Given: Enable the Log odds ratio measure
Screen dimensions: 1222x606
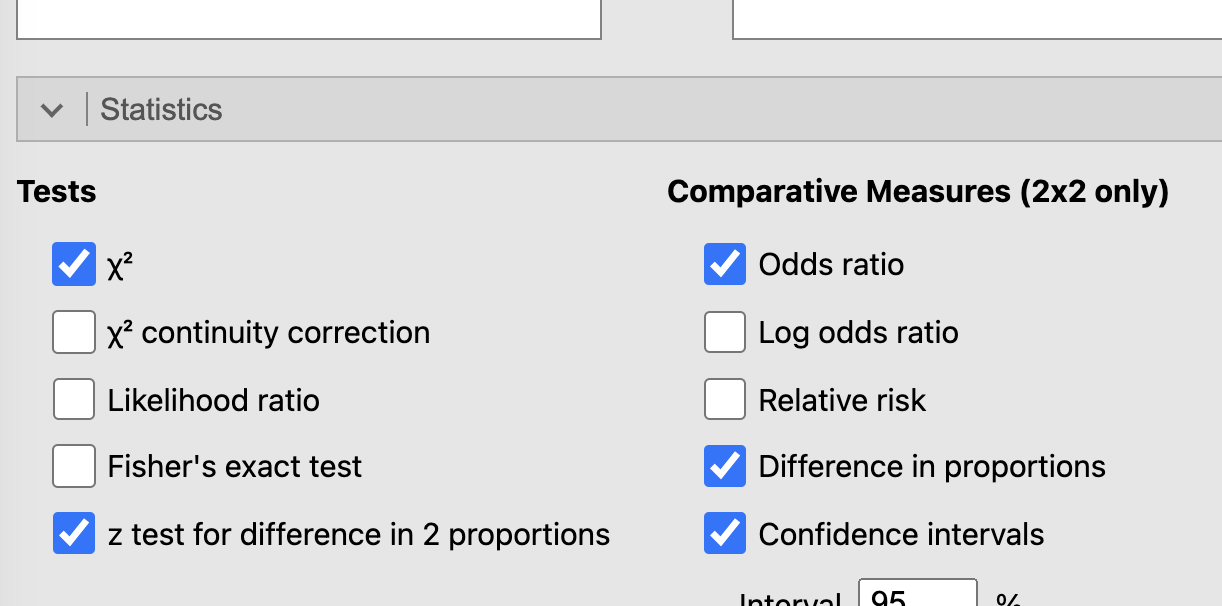Looking at the screenshot, I should (724, 331).
